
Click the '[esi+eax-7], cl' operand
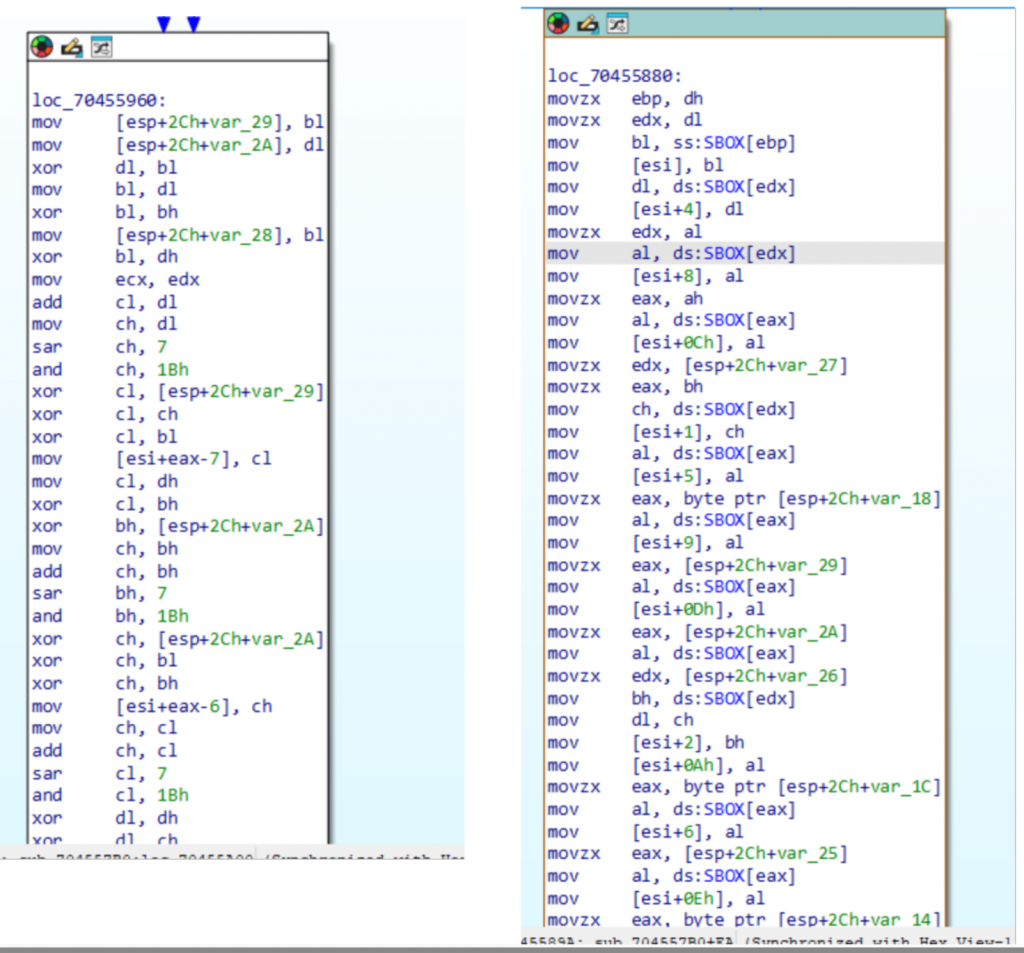pos(193,458)
